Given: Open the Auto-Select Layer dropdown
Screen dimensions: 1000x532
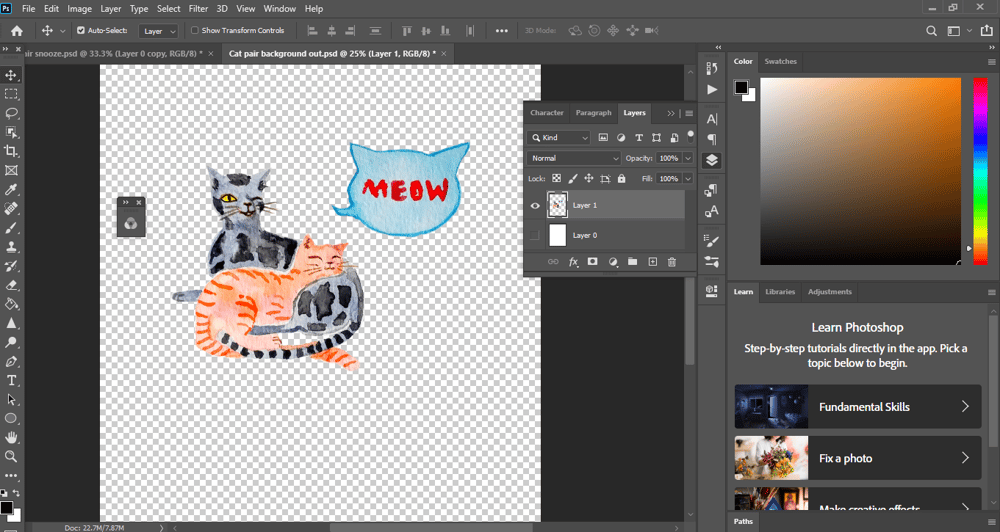Looking at the screenshot, I should point(158,31).
